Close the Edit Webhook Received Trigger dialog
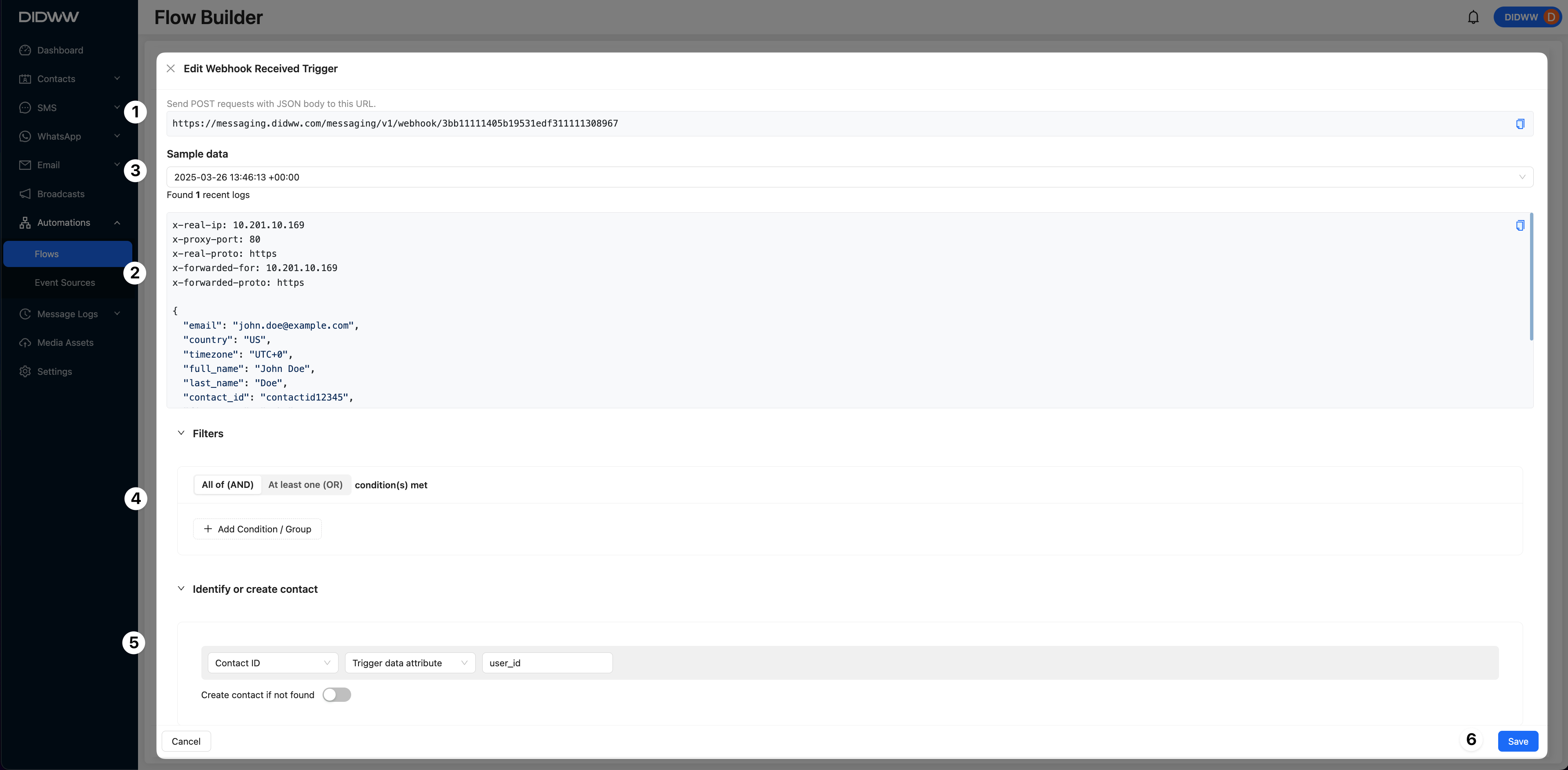Image resolution: width=1568 pixels, height=770 pixels. (x=171, y=68)
